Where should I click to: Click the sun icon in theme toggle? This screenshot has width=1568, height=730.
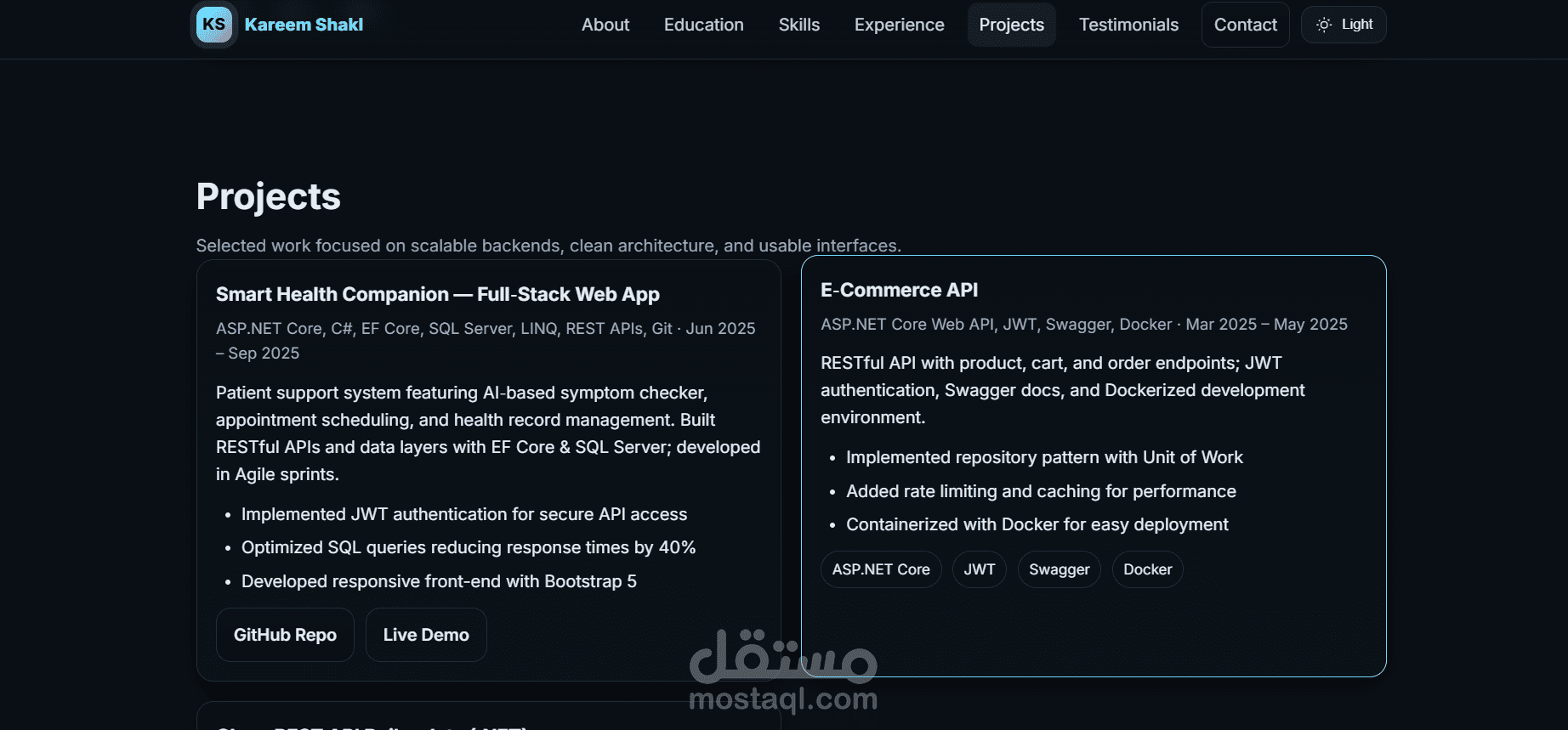tap(1324, 25)
